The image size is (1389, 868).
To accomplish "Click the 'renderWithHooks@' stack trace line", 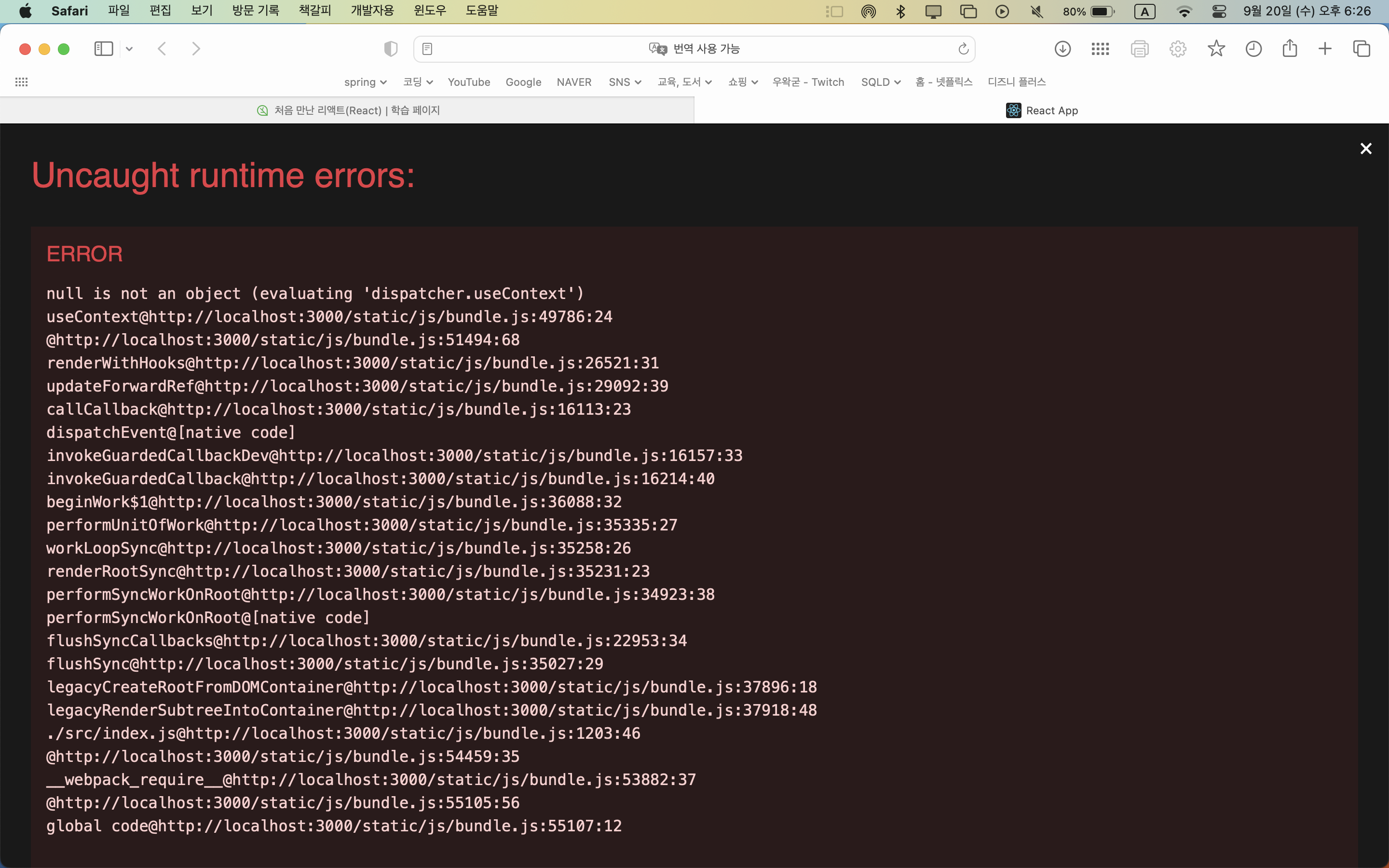I will coord(353,363).
